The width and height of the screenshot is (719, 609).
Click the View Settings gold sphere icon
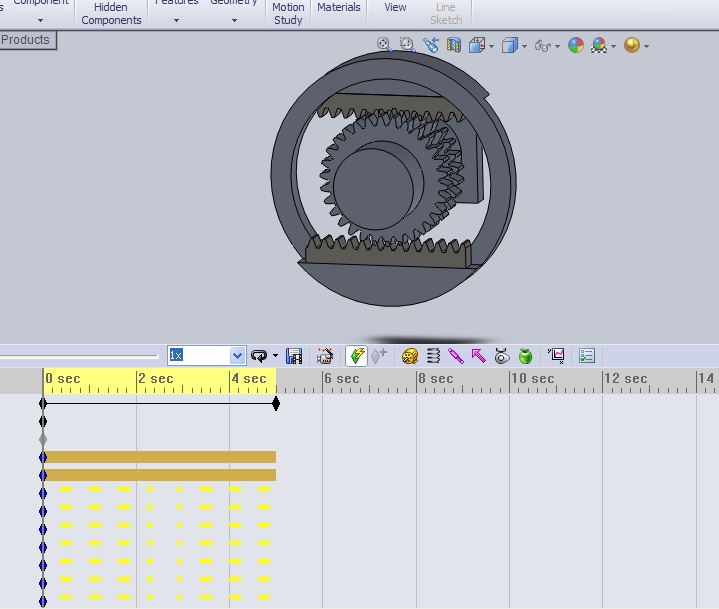pos(632,45)
